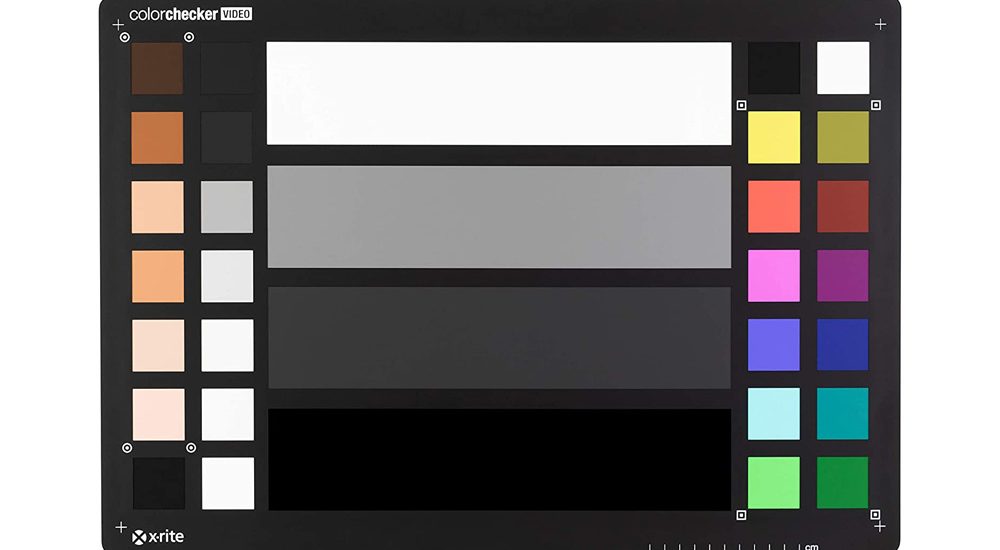Select the pink magenta color patch
This screenshot has width=1000, height=550.
pyautogui.click(x=774, y=276)
